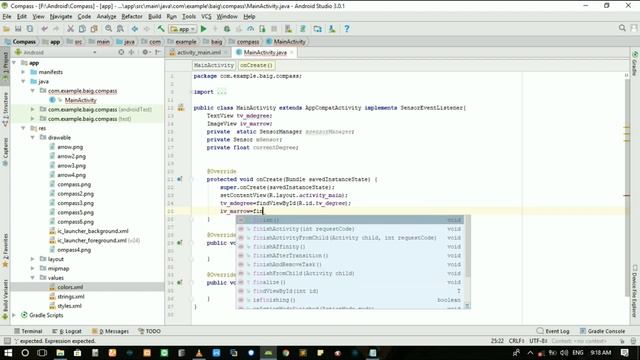Collapse the app module tree node
The height and width of the screenshot is (360, 640).
point(15,63)
